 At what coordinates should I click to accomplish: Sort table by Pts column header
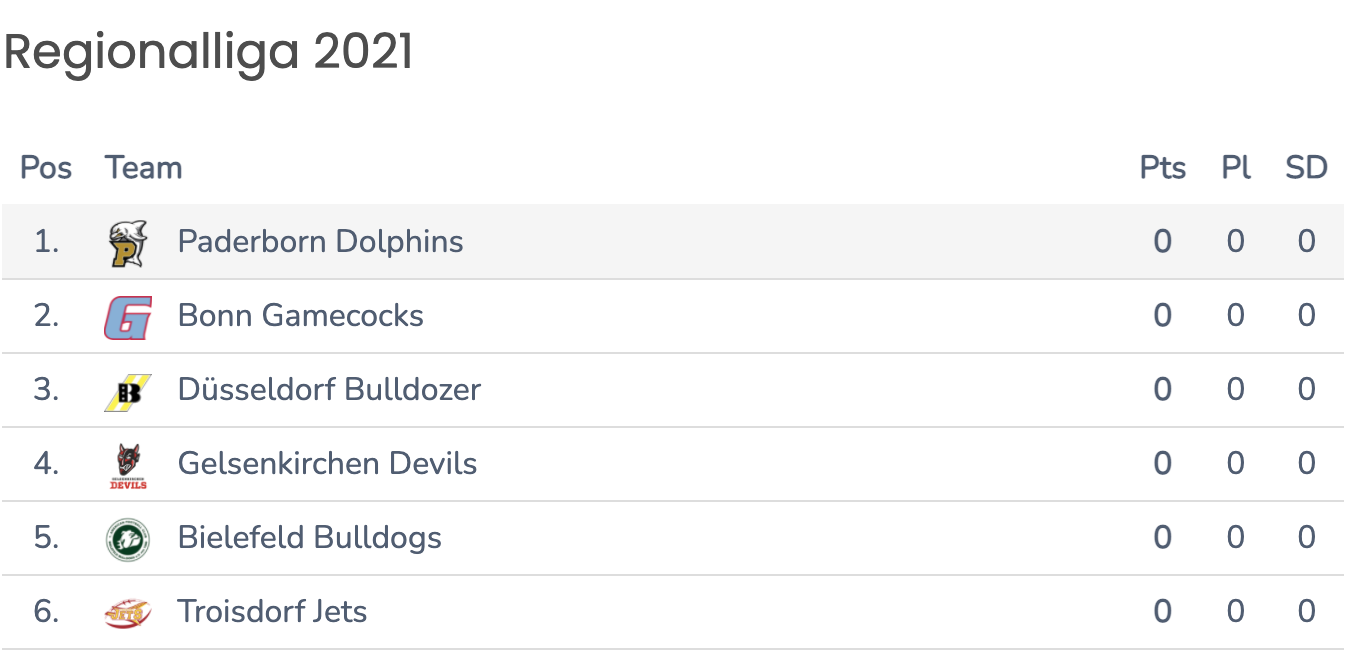[1163, 168]
